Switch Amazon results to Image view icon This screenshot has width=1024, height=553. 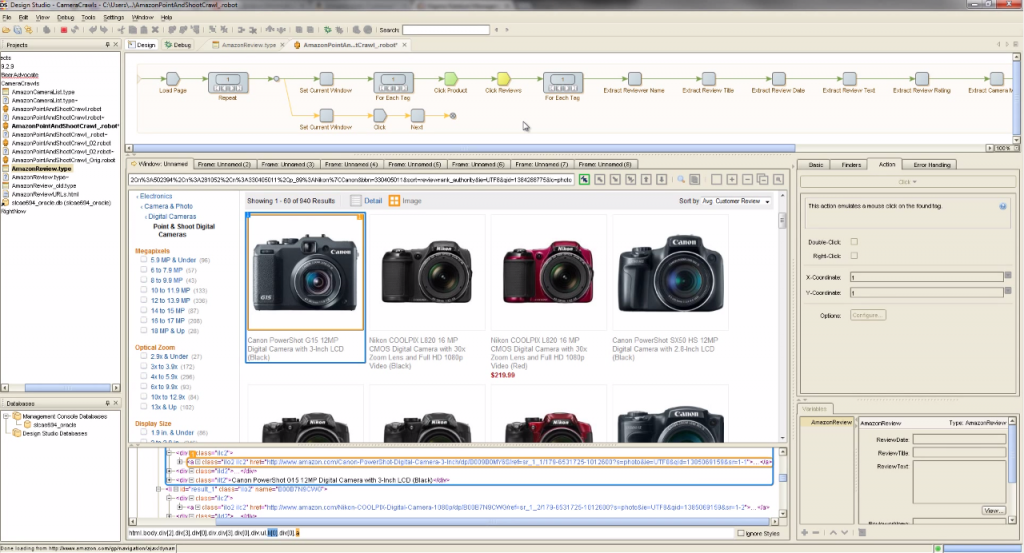pyautogui.click(x=394, y=200)
